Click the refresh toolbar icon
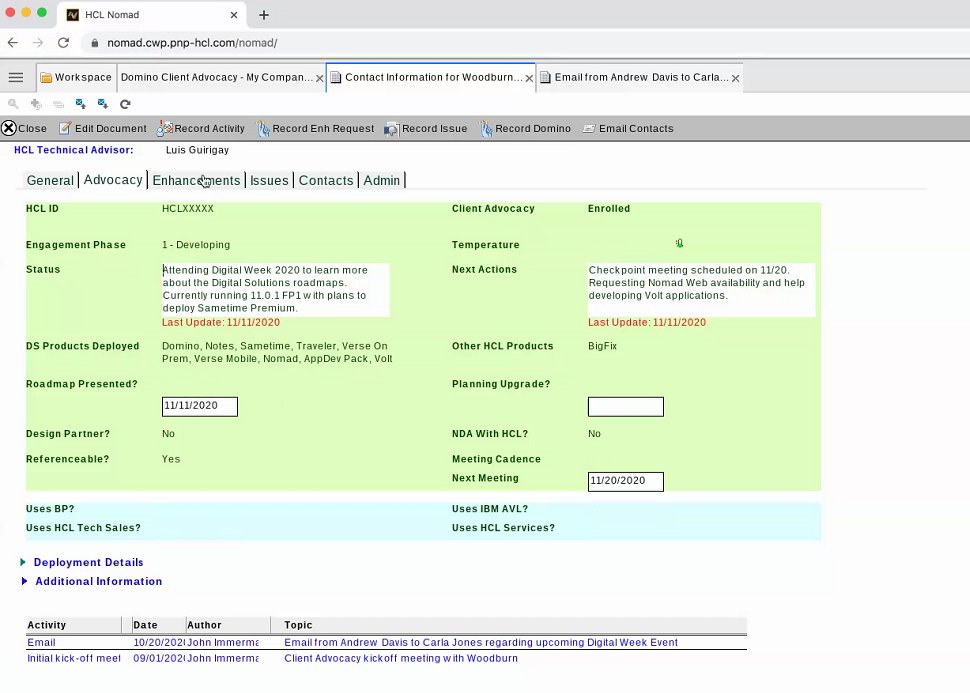The height and width of the screenshot is (693, 970). (x=125, y=104)
